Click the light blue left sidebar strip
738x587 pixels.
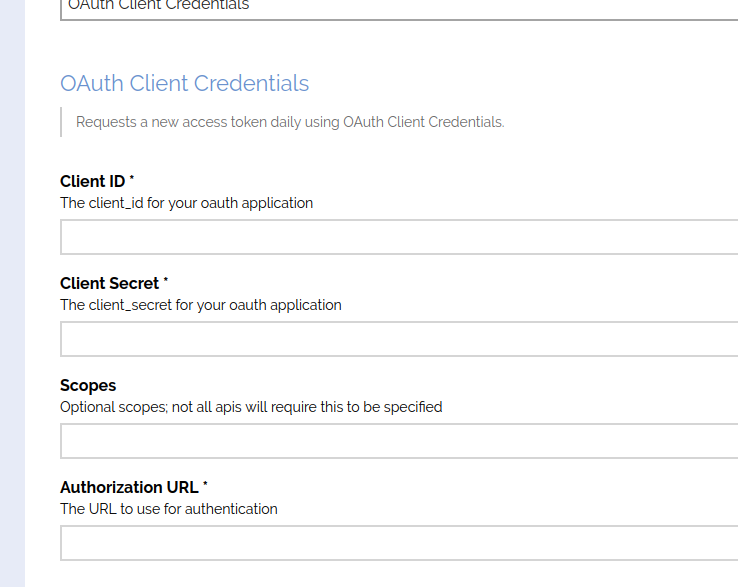[x=12, y=293]
